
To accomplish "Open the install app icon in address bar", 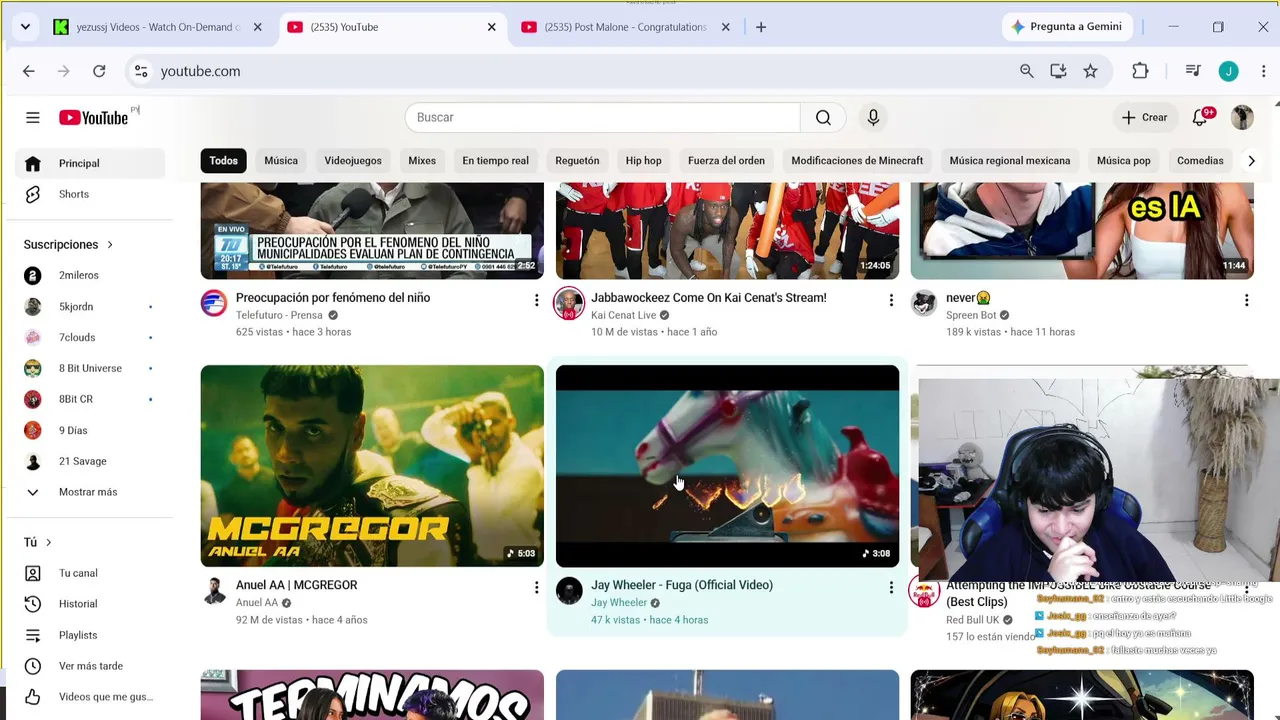I will tap(1058, 71).
